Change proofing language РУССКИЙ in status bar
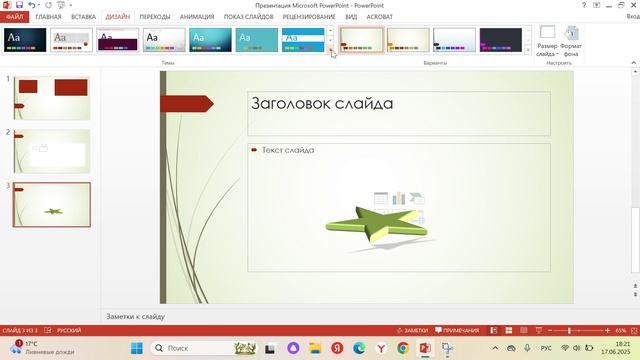 click(x=69, y=330)
